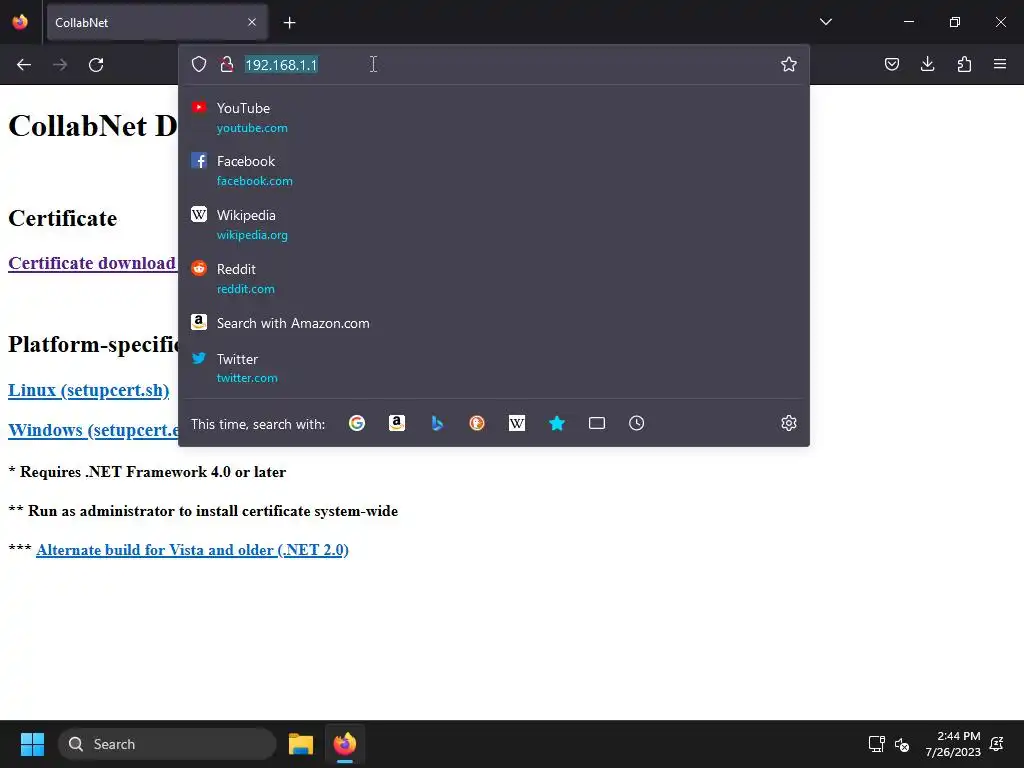Click the forward navigation arrow
Screen dimensions: 1024x768
click(60, 65)
